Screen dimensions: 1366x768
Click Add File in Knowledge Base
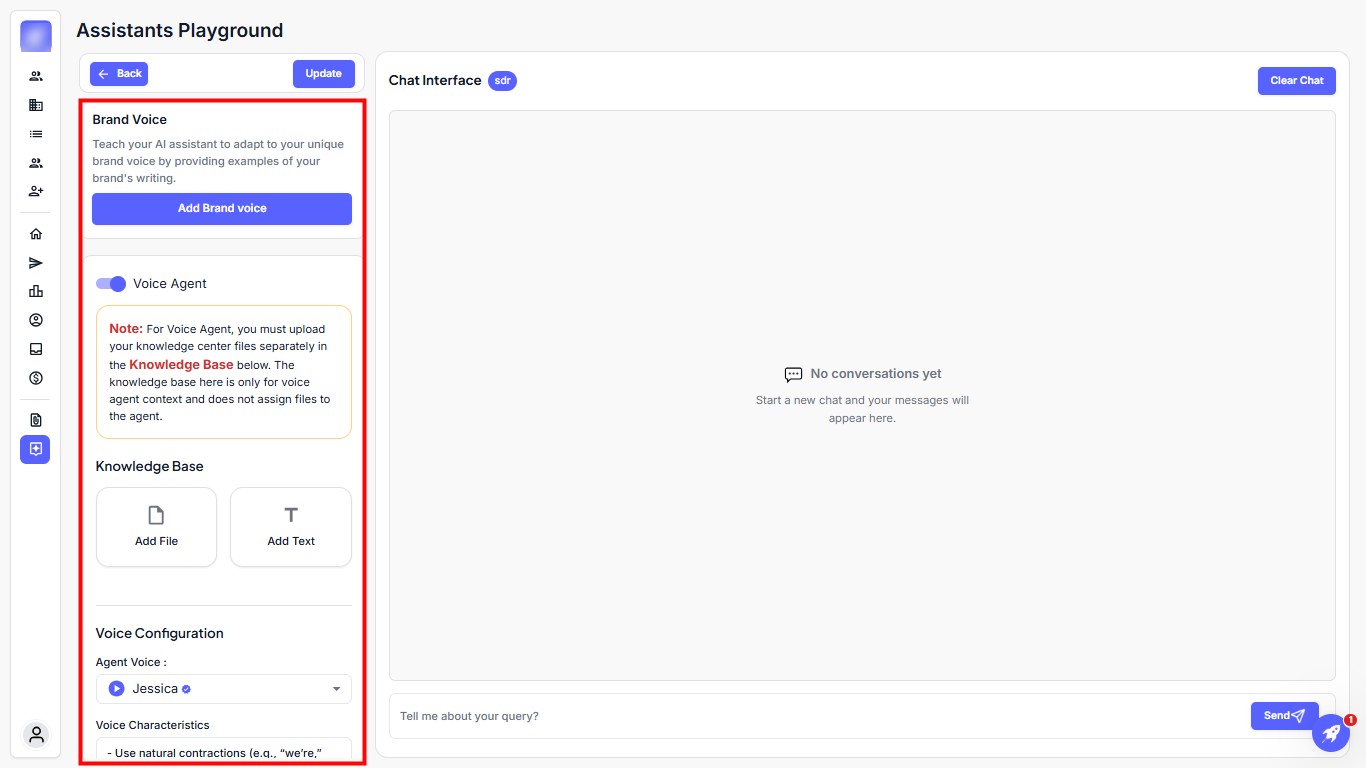[x=156, y=527]
